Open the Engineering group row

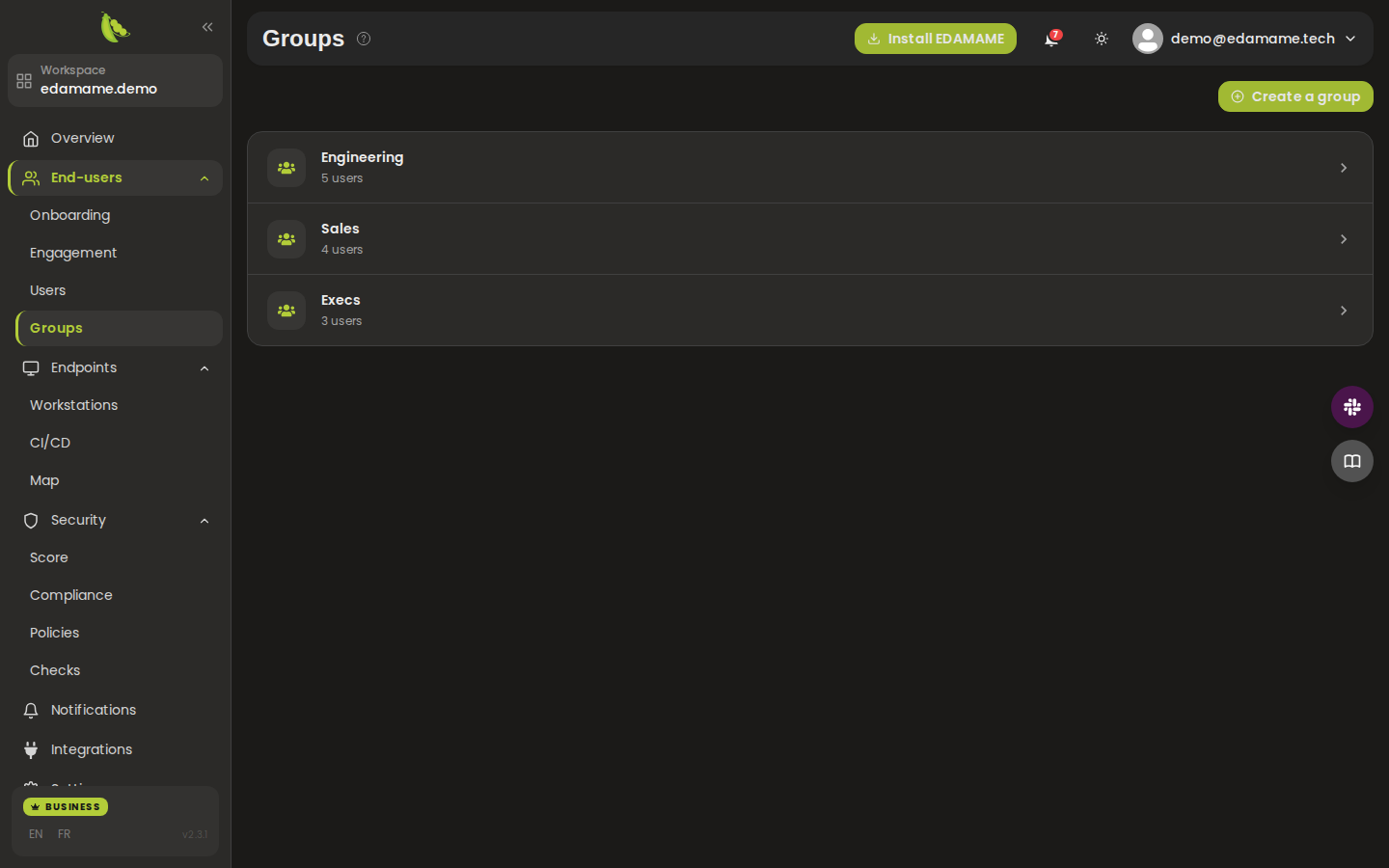click(810, 168)
